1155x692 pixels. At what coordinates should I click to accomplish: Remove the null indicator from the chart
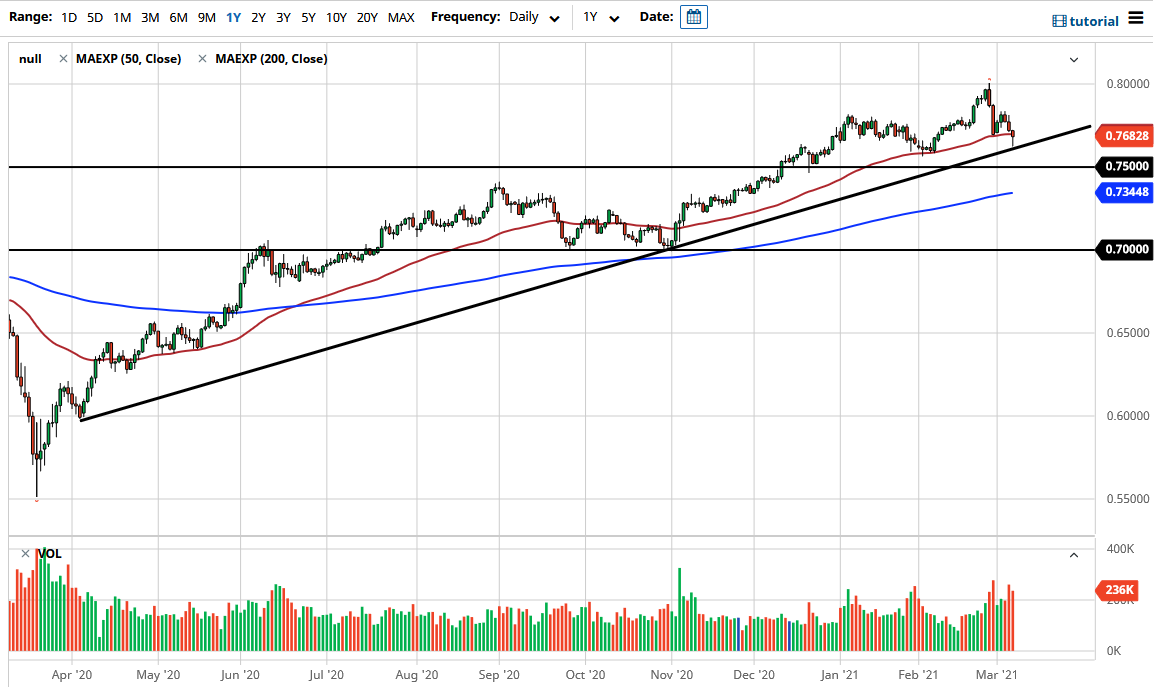[x=63, y=59]
